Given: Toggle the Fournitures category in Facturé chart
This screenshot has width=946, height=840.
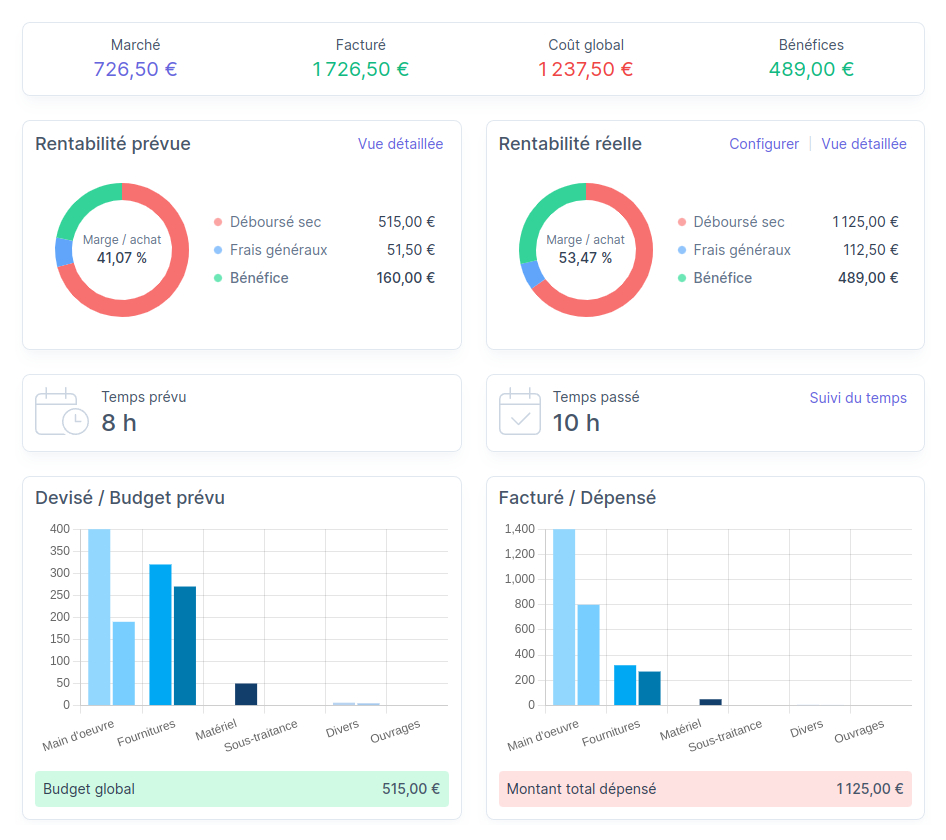Looking at the screenshot, I should (x=612, y=731).
